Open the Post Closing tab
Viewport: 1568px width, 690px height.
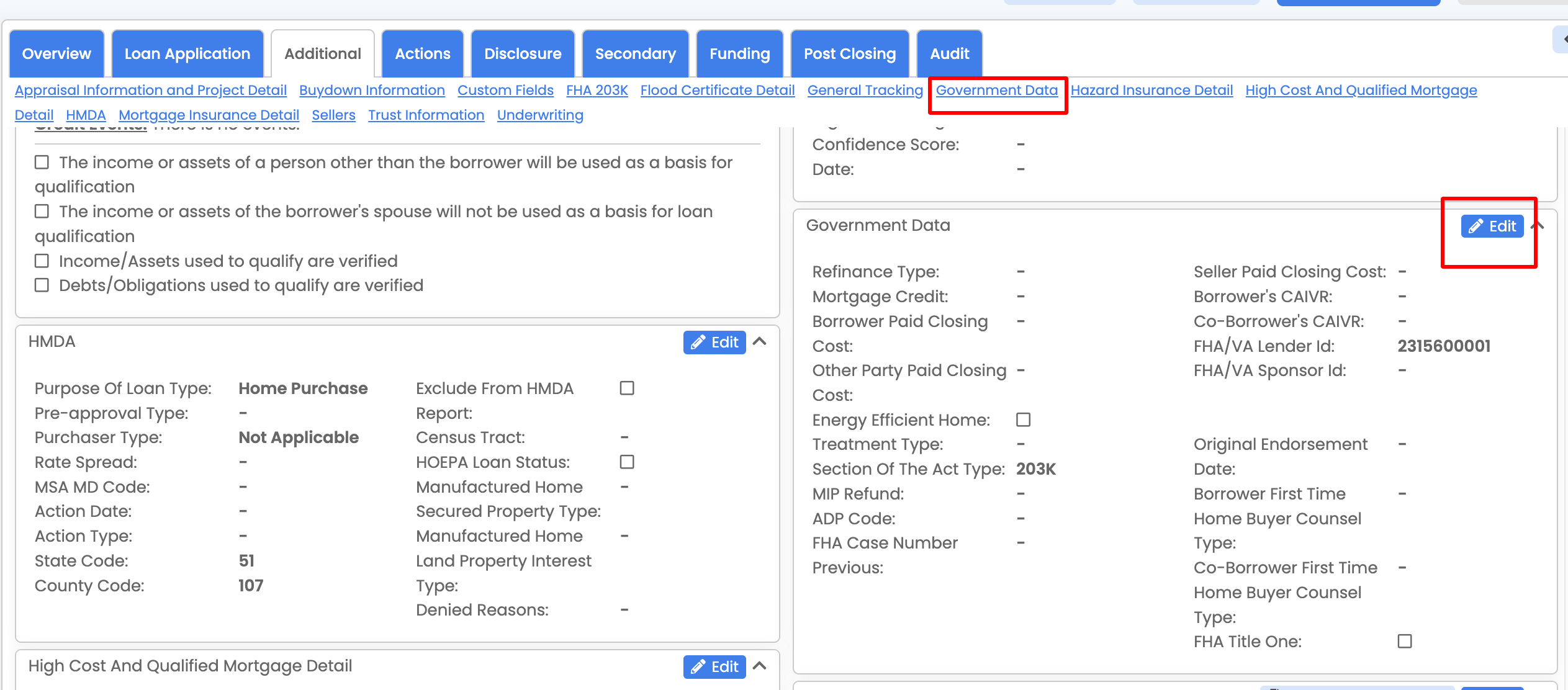[850, 54]
